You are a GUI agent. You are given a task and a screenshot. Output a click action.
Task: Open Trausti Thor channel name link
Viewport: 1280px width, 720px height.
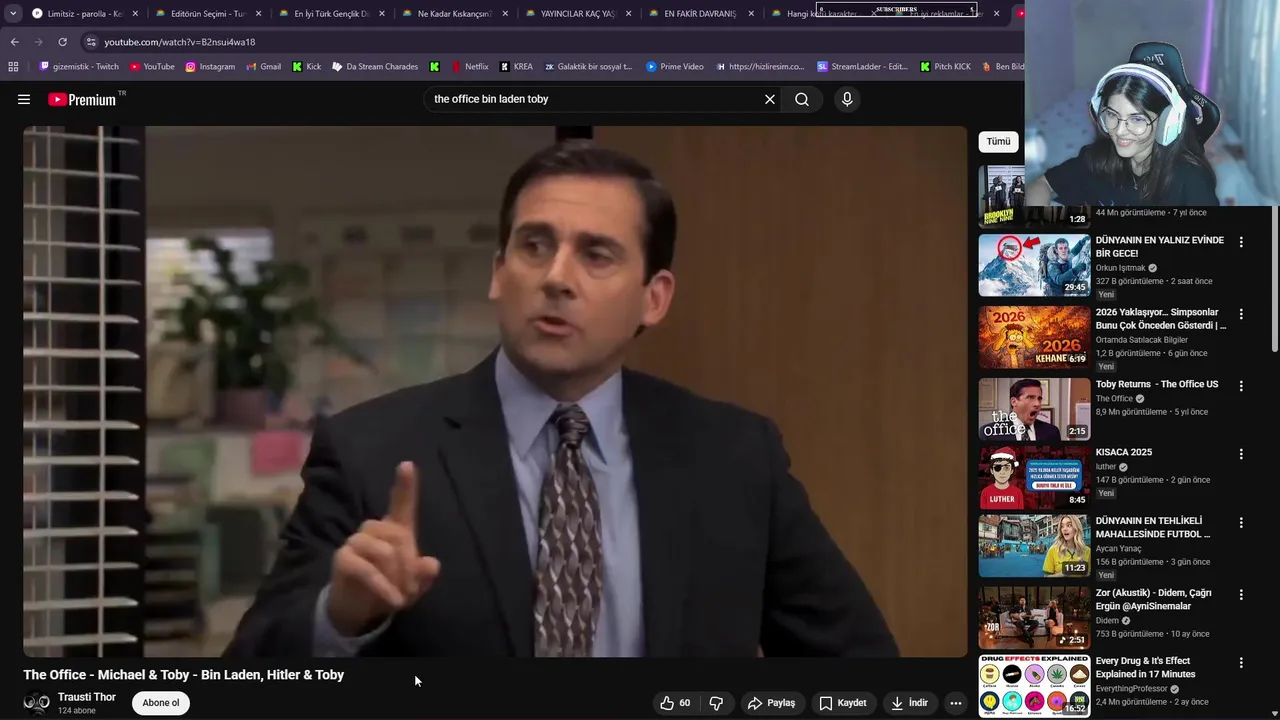pyautogui.click(x=87, y=697)
